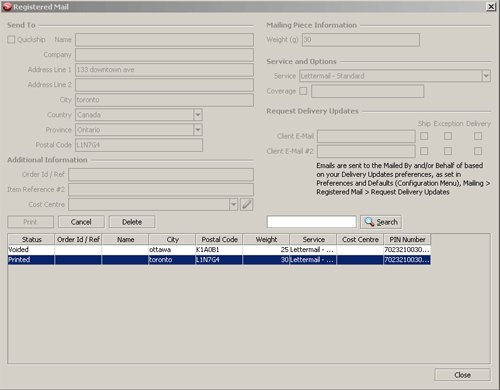Check Ship updates for Client E-Mail

(424, 136)
